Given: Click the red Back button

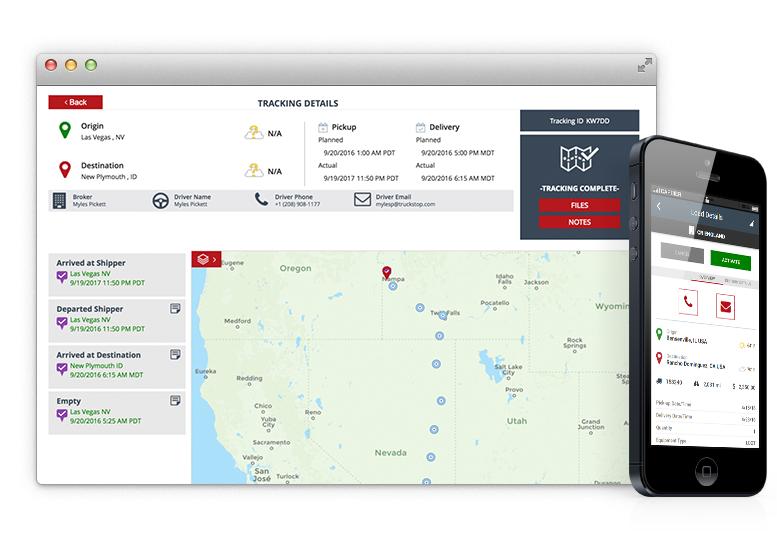Looking at the screenshot, I should tap(75, 102).
